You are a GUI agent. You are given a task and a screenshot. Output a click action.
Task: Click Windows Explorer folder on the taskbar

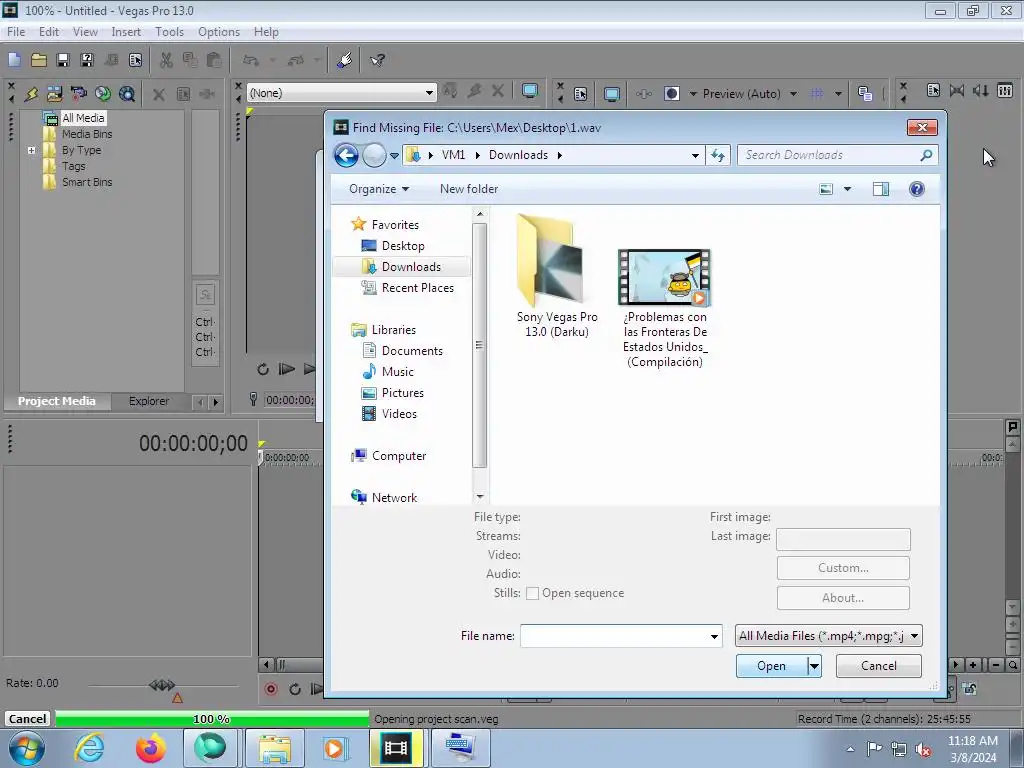click(x=275, y=748)
